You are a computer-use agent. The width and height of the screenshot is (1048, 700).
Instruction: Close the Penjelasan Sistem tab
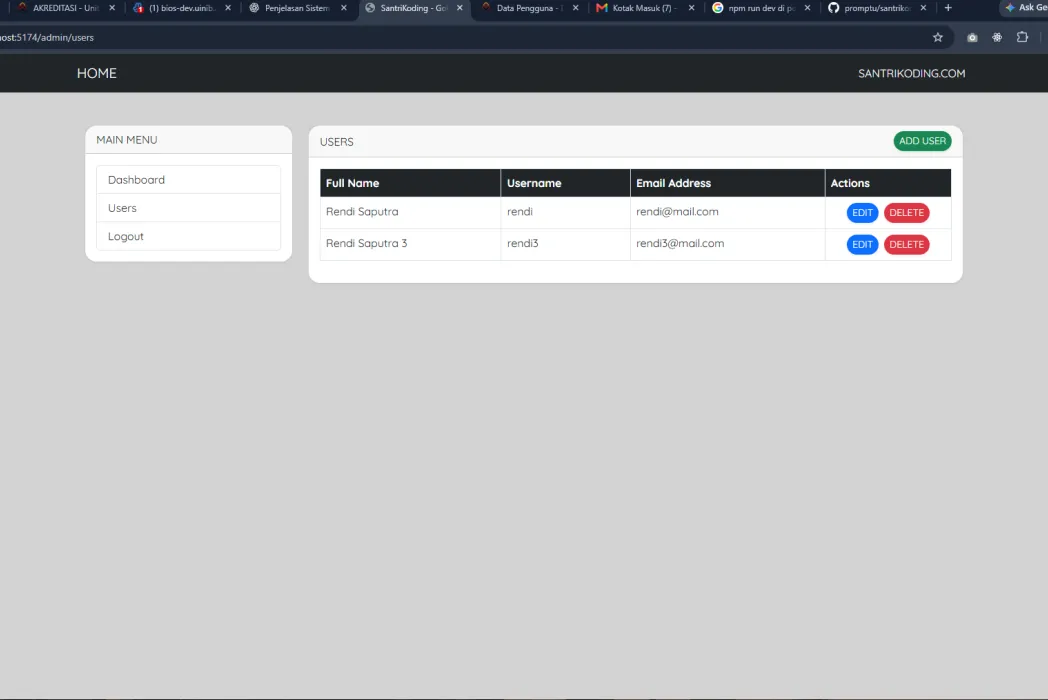click(344, 8)
